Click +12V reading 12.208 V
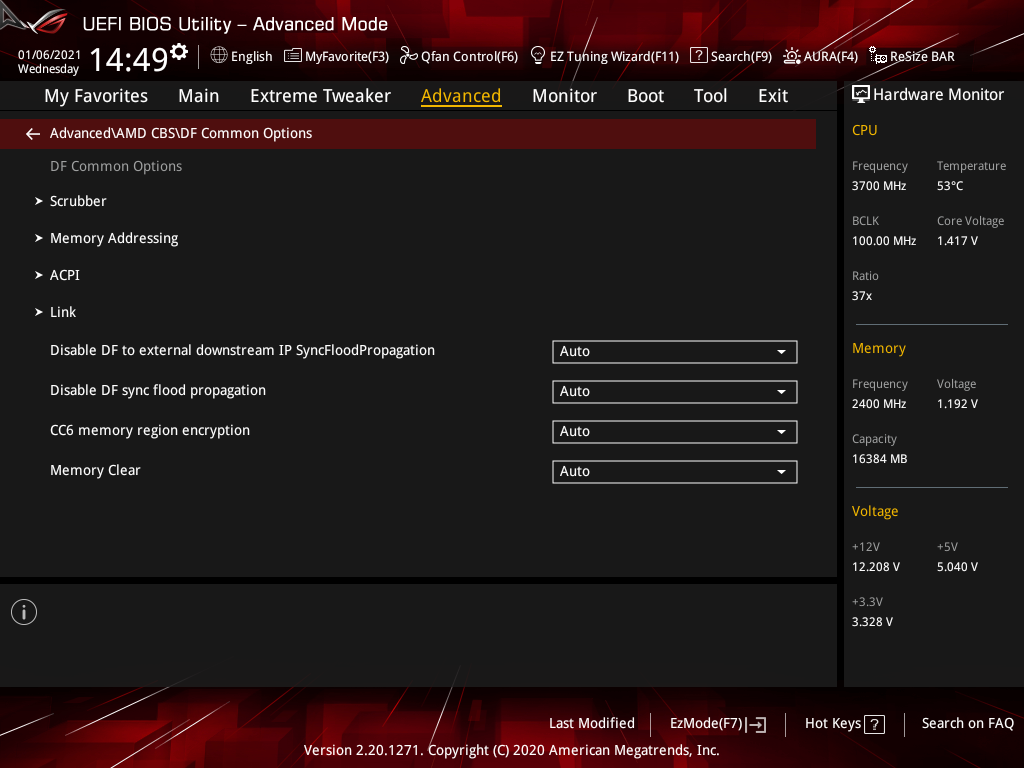 pyautogui.click(x=876, y=567)
